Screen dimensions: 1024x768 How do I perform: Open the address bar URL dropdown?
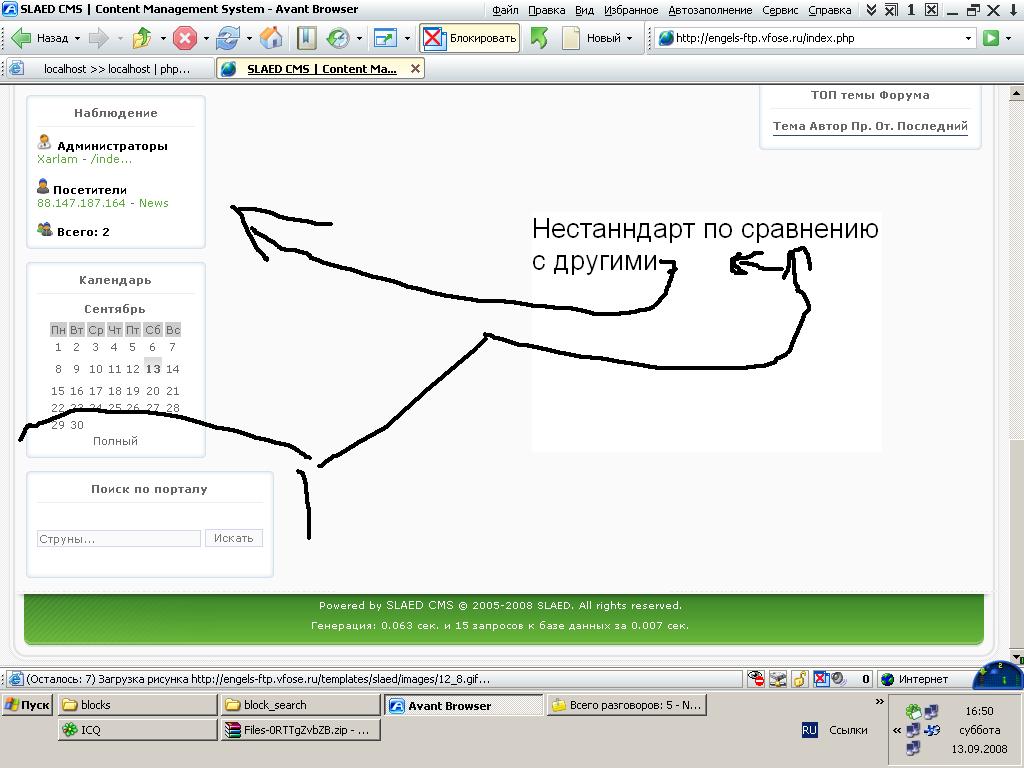[x=968, y=38]
